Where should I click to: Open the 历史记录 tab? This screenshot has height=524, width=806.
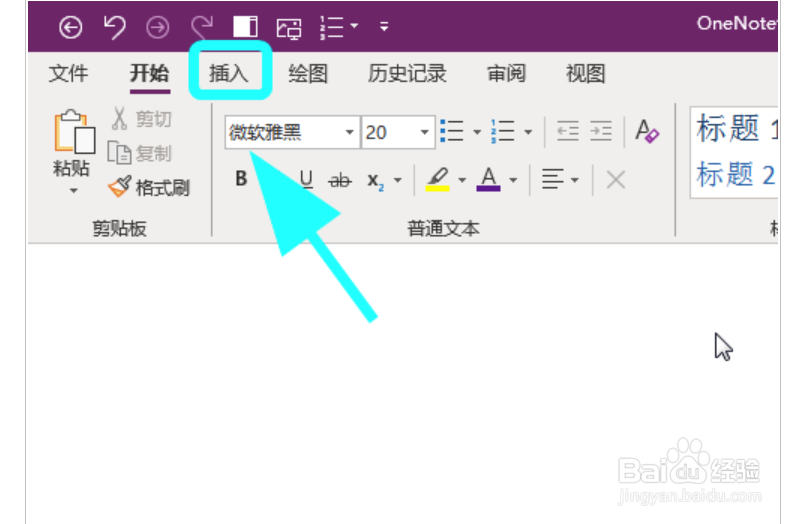tap(407, 74)
